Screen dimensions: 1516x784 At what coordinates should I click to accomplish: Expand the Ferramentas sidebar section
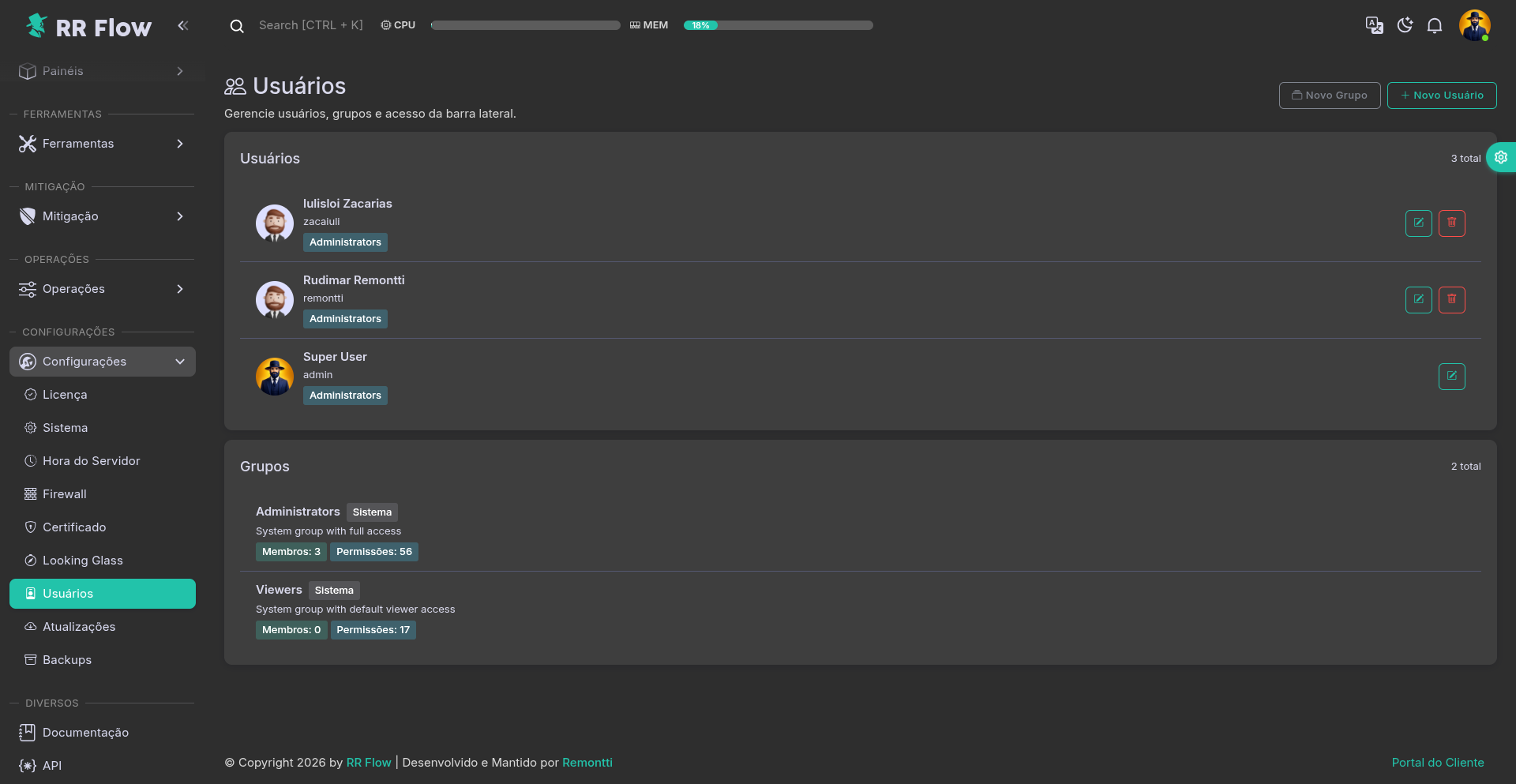click(x=103, y=144)
